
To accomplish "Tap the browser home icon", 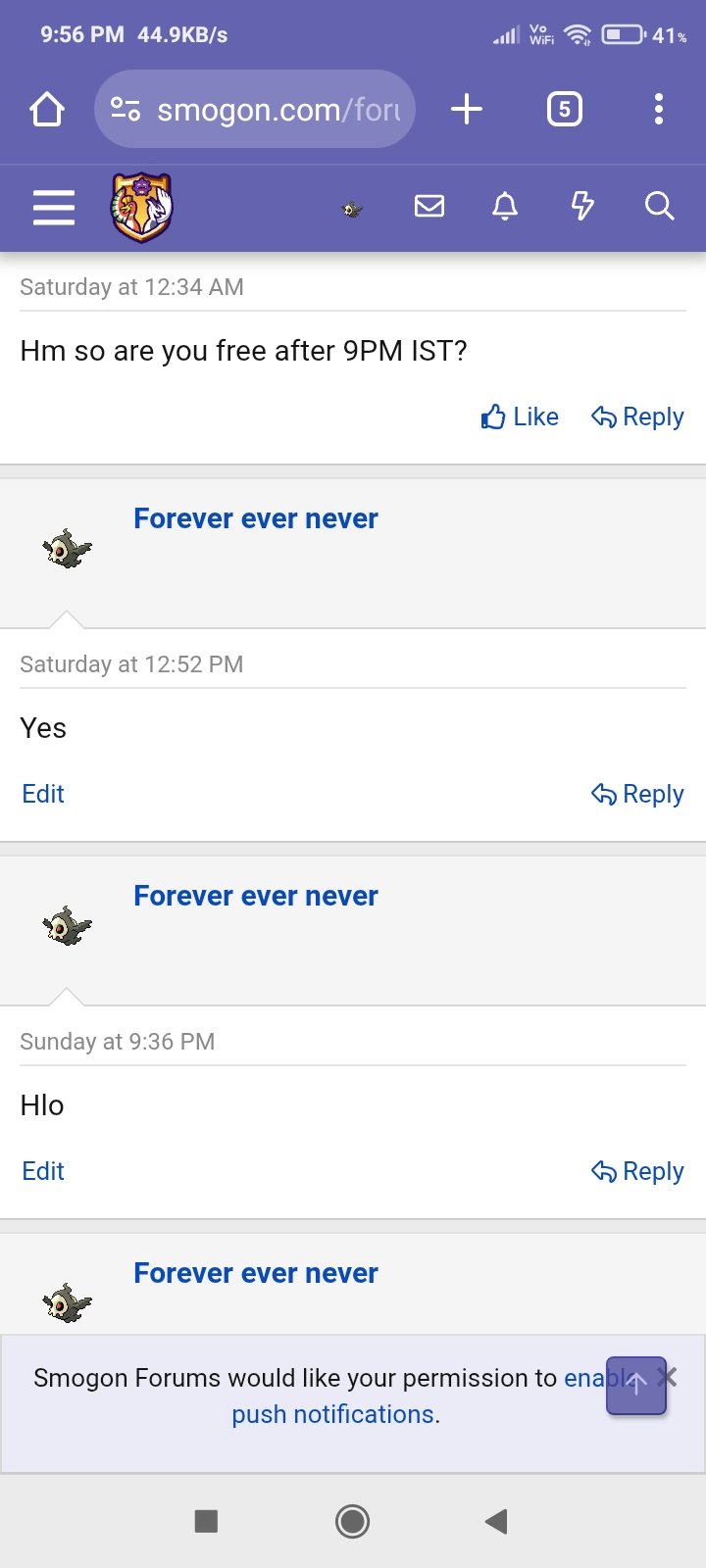I will (x=47, y=109).
